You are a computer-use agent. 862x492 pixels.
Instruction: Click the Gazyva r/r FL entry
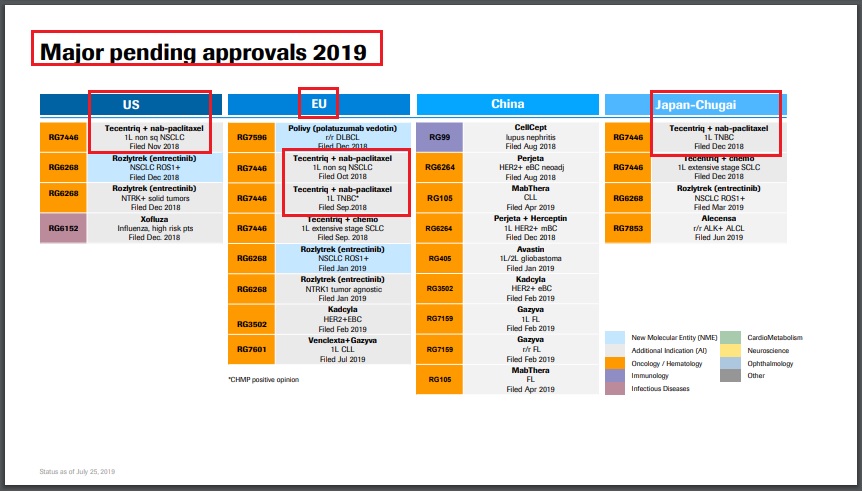pyautogui.click(x=531, y=350)
